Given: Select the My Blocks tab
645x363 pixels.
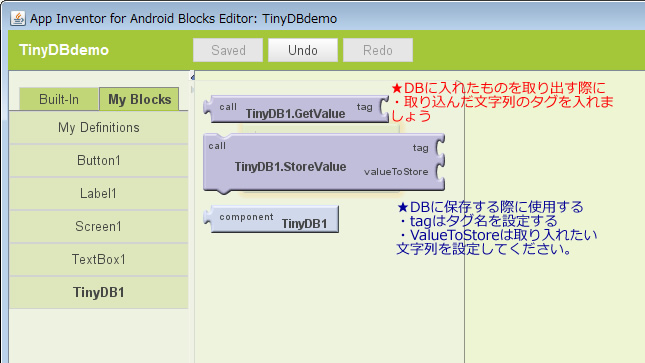Looking at the screenshot, I should tap(139, 99).
